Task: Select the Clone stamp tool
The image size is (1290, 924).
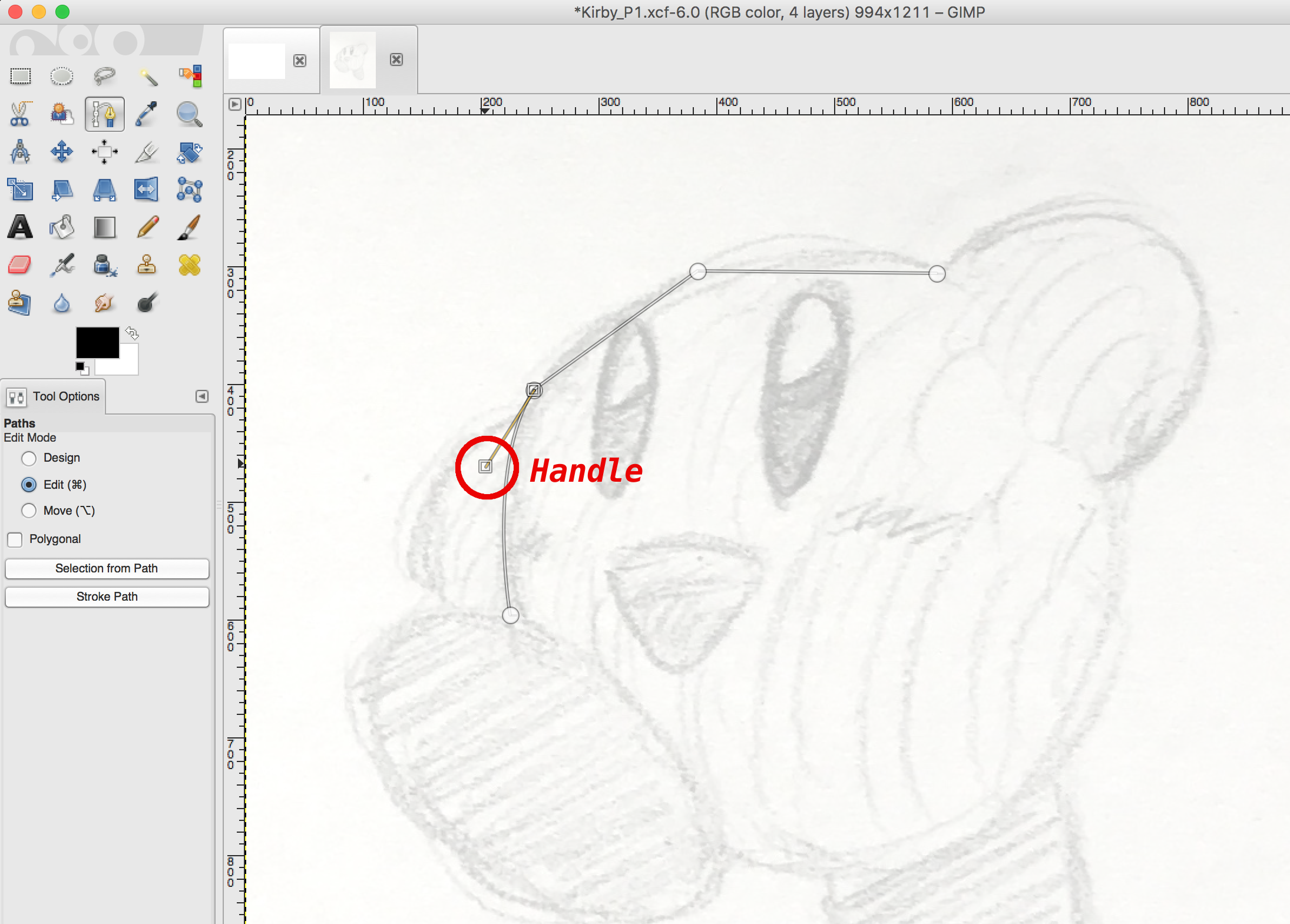Action: [x=147, y=265]
